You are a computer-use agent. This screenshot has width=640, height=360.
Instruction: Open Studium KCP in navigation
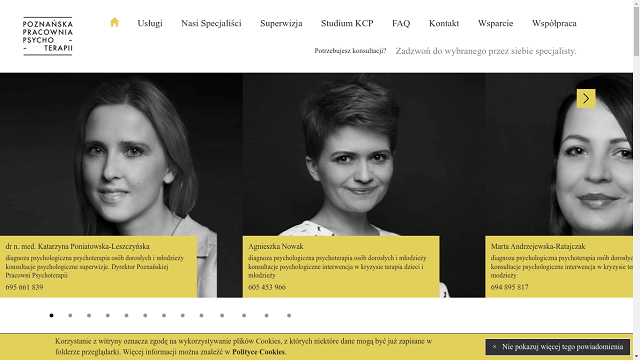point(347,23)
